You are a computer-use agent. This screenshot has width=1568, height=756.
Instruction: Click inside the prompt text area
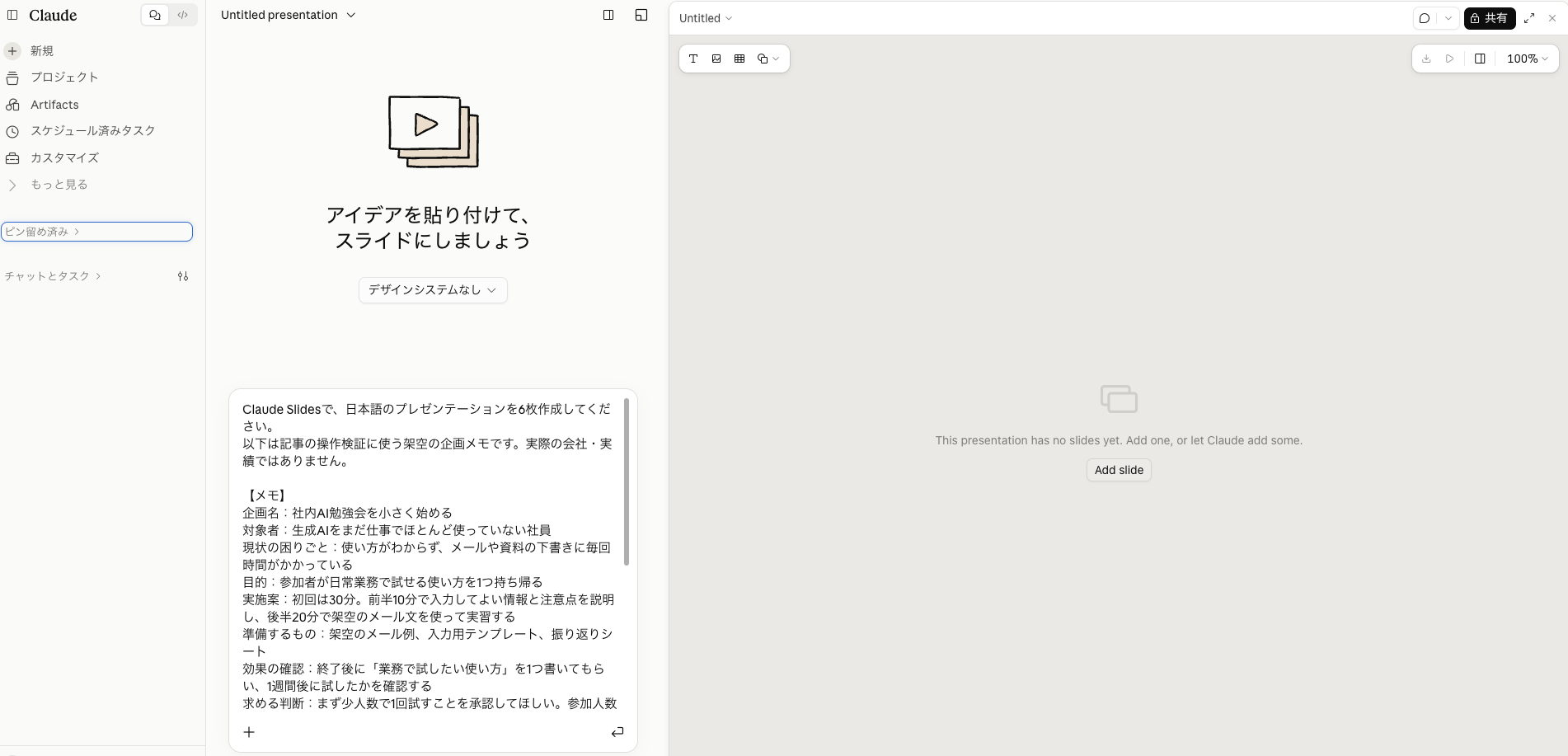pos(429,556)
